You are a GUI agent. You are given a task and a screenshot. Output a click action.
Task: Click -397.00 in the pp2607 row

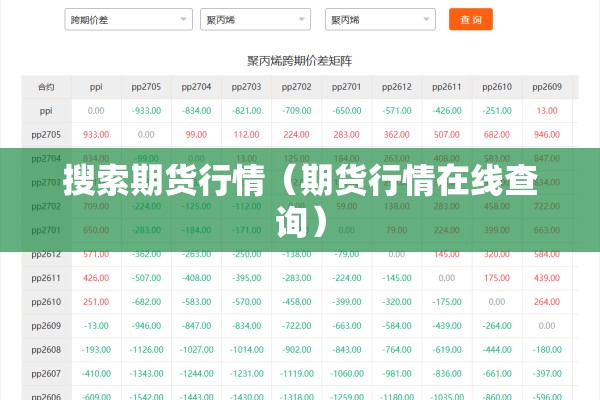click(x=547, y=374)
